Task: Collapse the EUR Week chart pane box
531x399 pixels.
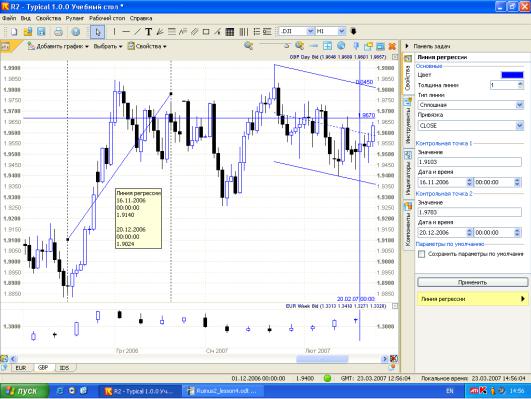Action: [x=395, y=306]
